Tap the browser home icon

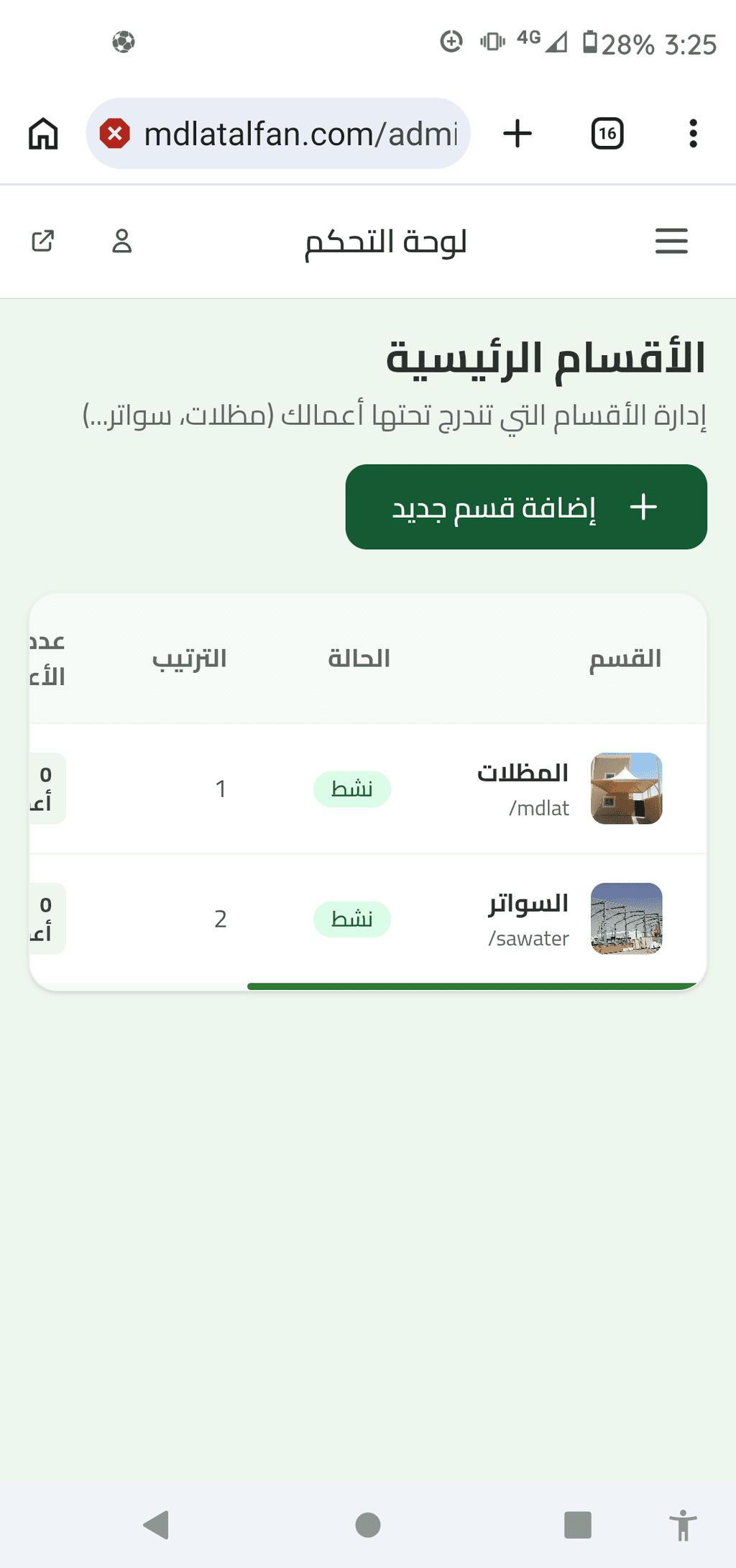click(43, 133)
